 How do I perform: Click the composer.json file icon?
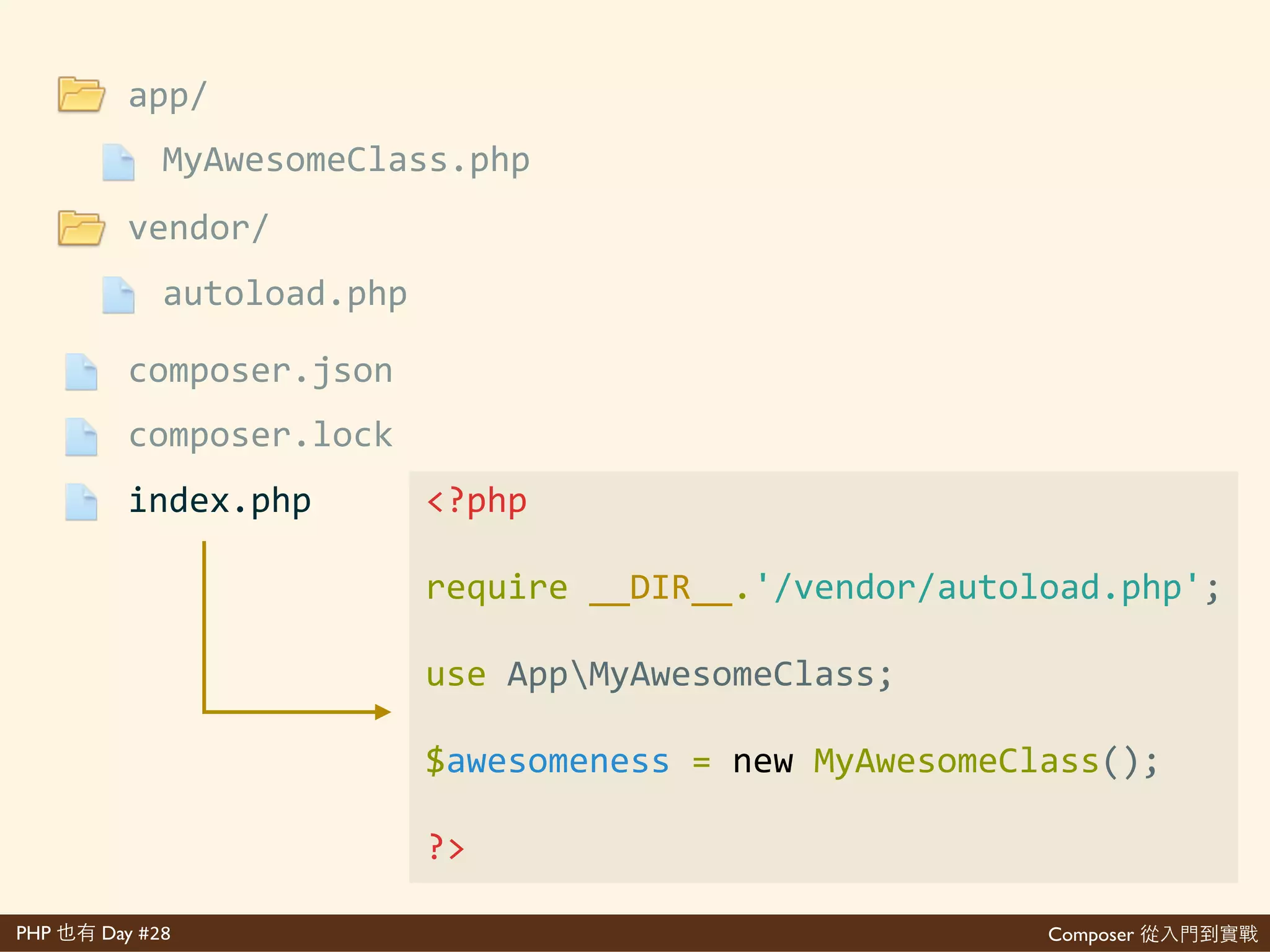(81, 372)
